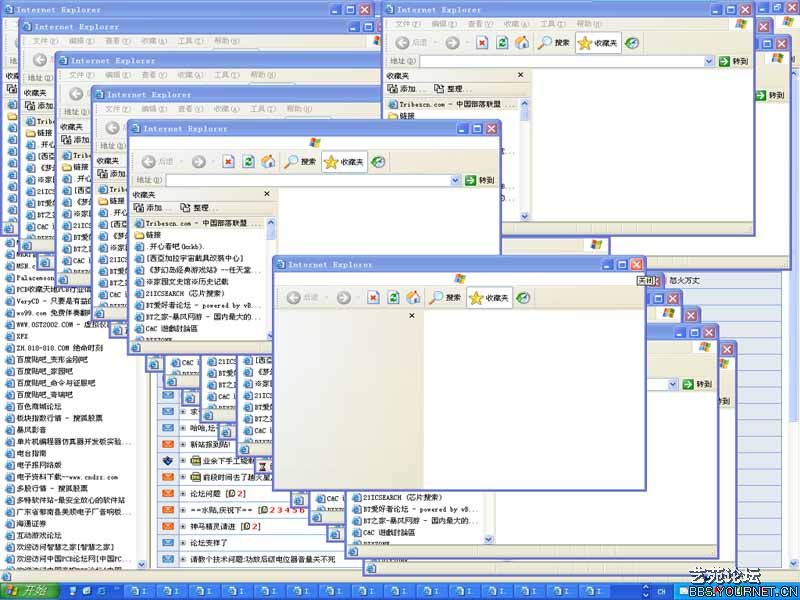
Task: Click down arrow of top-right window's favorites scrollbar
Action: click(x=524, y=216)
